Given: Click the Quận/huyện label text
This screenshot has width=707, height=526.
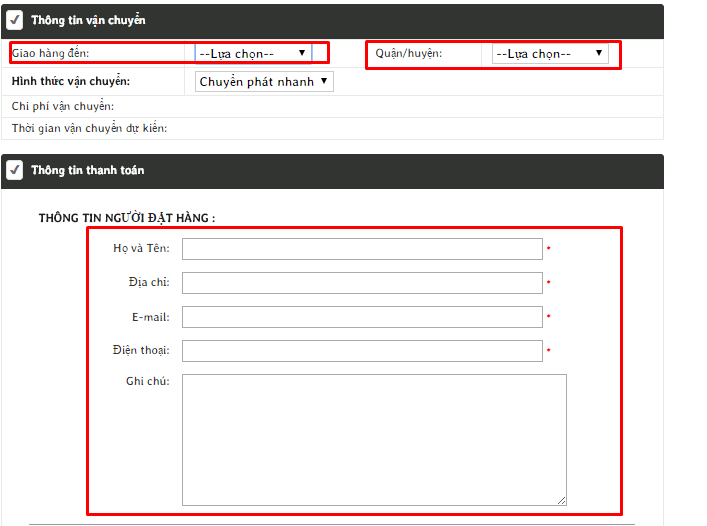Looking at the screenshot, I should coord(408,54).
